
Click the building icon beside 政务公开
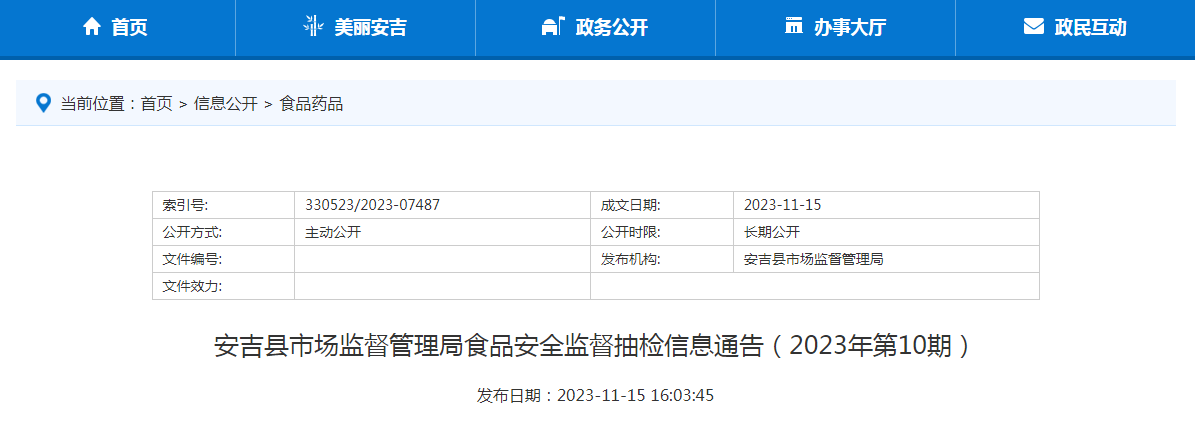point(552,27)
